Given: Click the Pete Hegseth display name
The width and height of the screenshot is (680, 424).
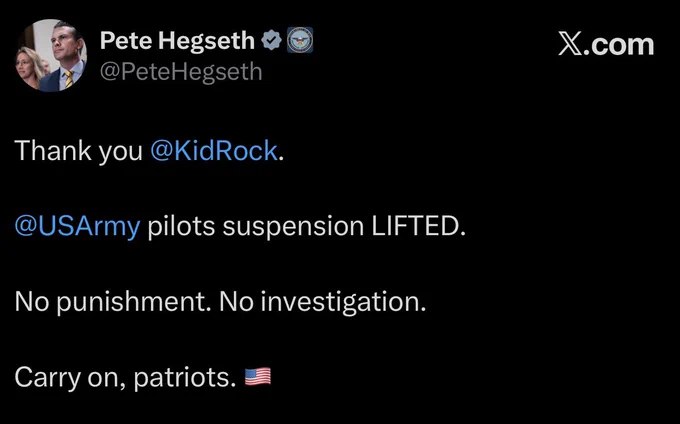Looking at the screenshot, I should coord(178,42).
